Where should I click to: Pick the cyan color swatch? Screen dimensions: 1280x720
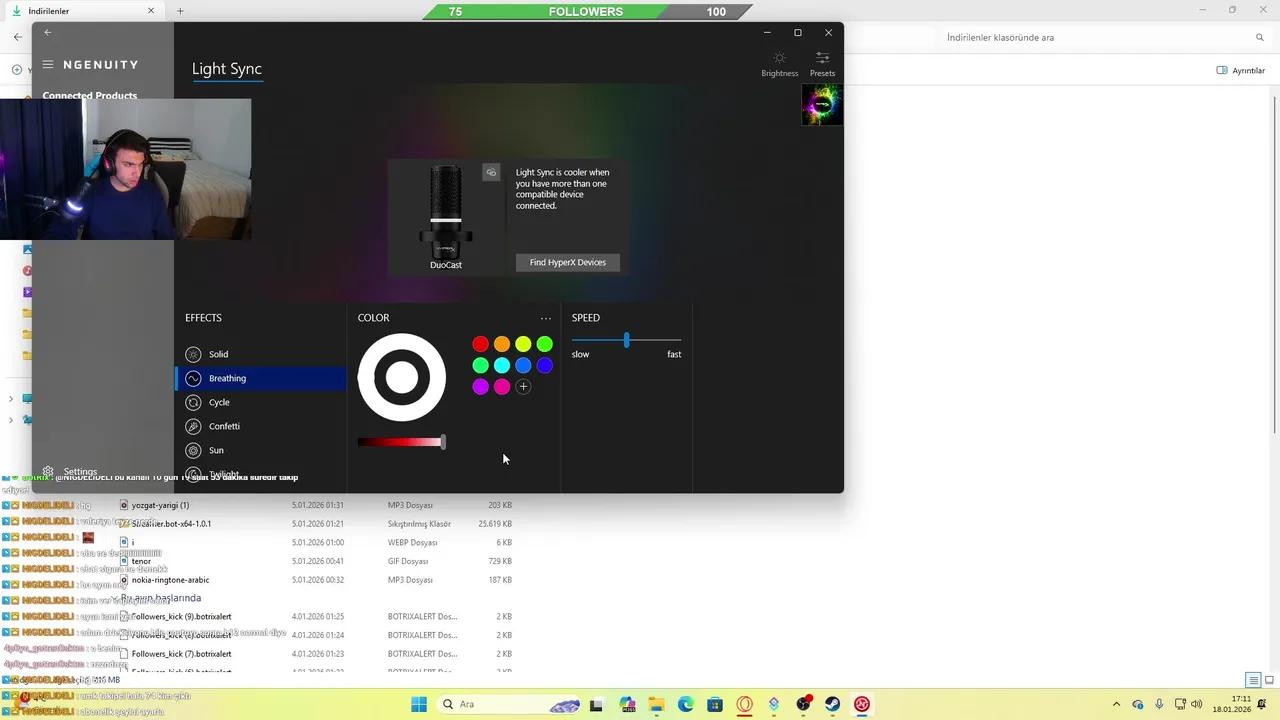coord(502,365)
